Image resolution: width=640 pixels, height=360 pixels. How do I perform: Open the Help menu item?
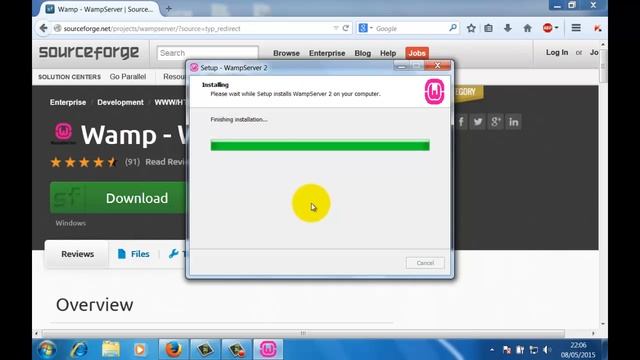click(388, 53)
